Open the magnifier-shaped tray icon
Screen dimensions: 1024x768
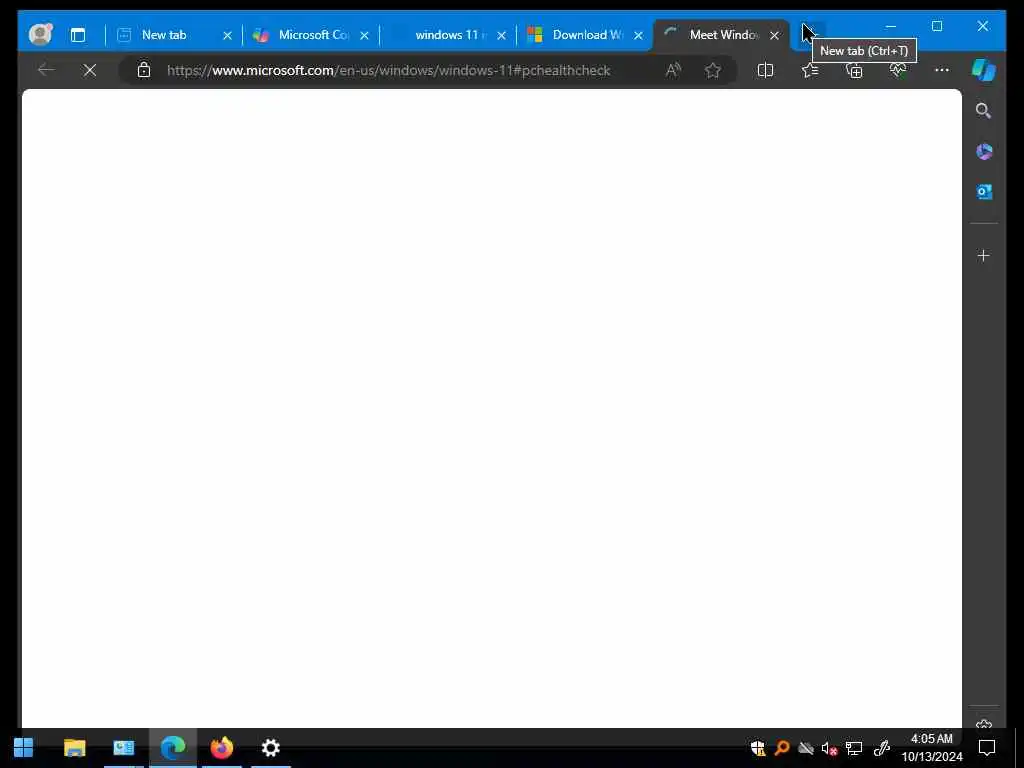click(782, 748)
